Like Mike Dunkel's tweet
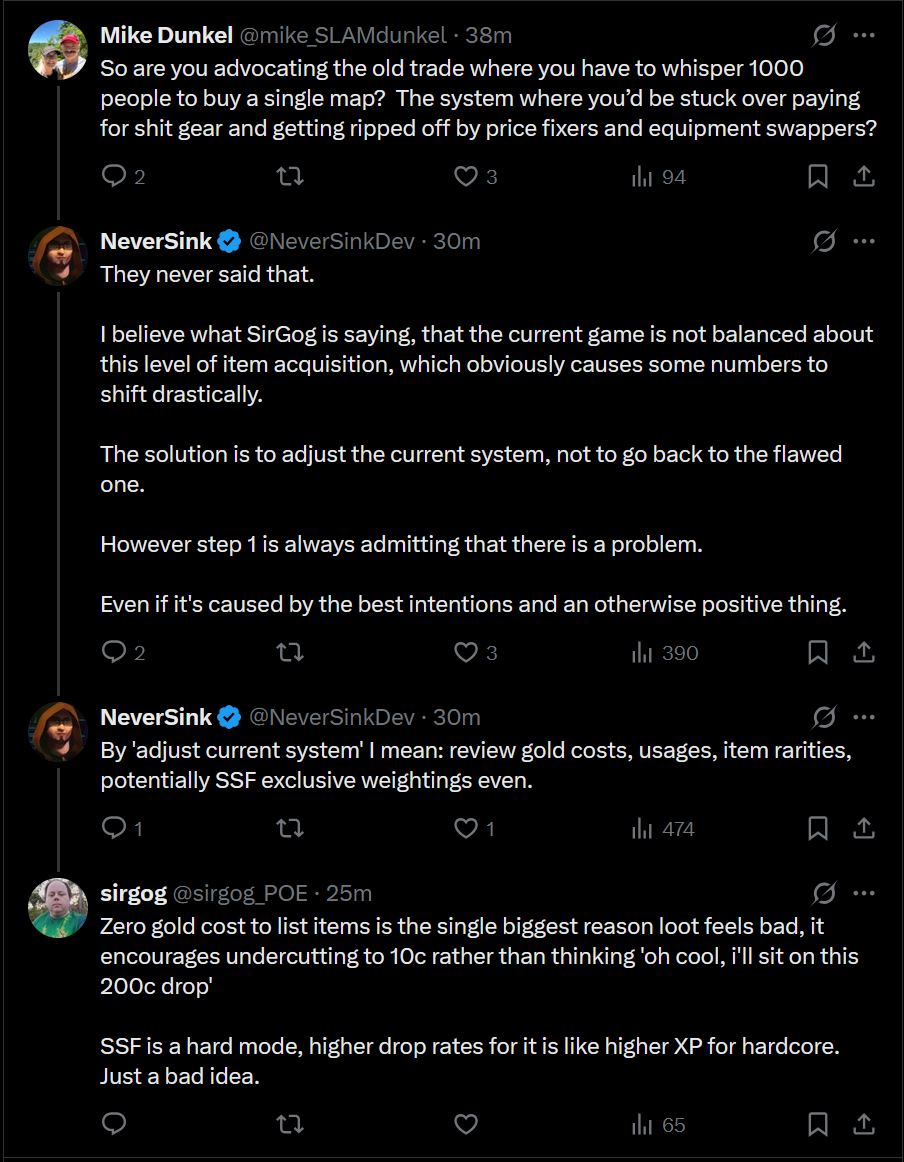The image size is (904, 1162). pyautogui.click(x=465, y=177)
